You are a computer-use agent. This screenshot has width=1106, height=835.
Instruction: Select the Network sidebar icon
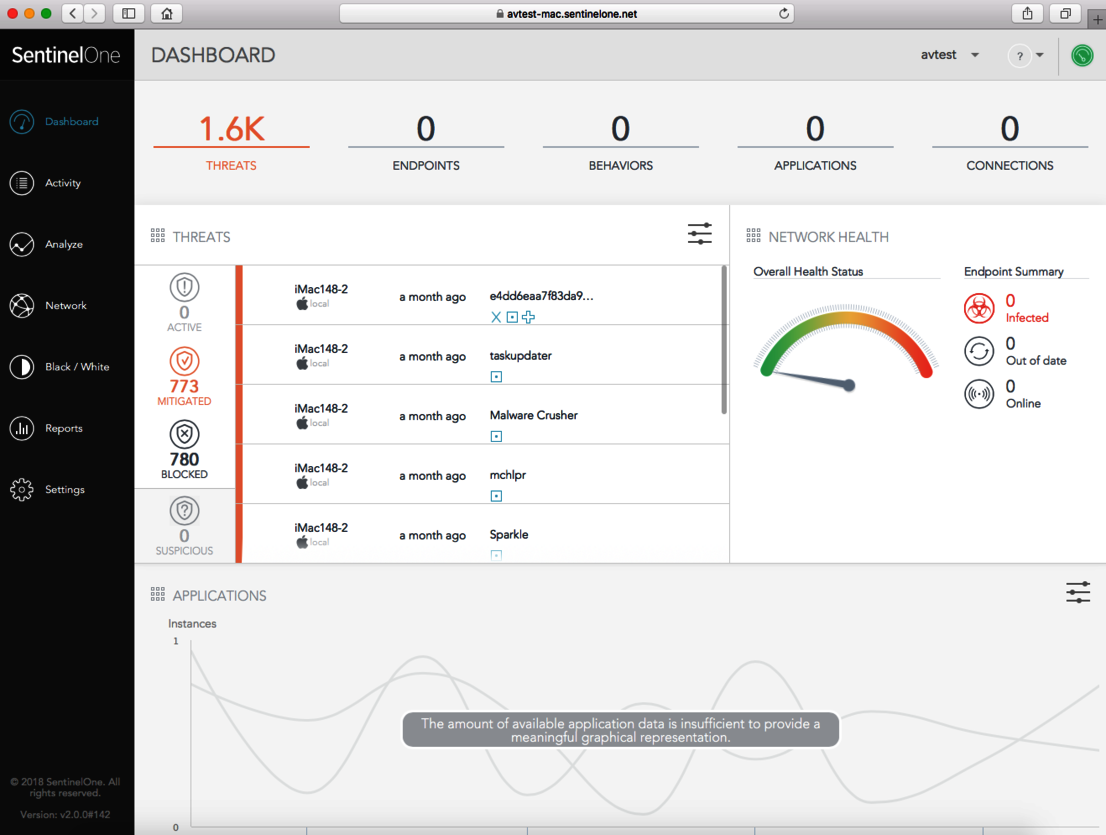click(x=21, y=305)
